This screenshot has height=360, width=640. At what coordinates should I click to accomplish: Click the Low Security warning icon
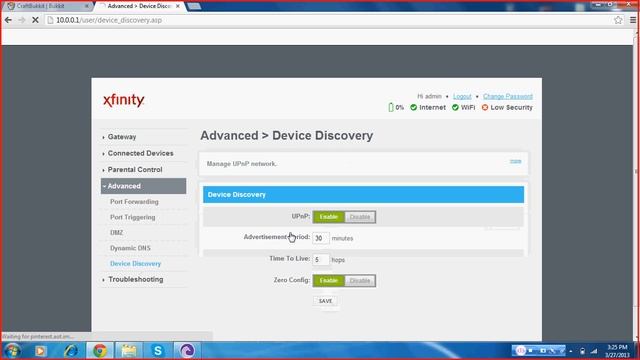[485, 107]
